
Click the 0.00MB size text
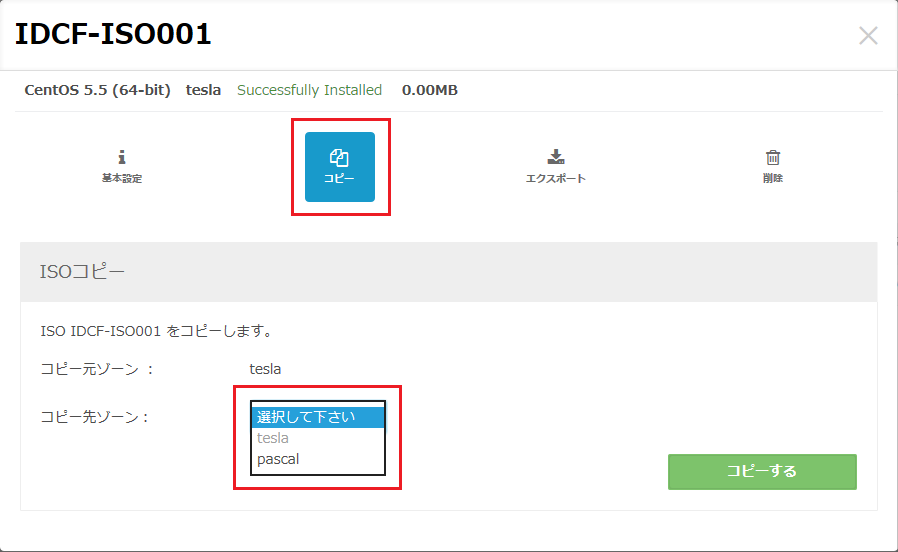click(x=430, y=90)
